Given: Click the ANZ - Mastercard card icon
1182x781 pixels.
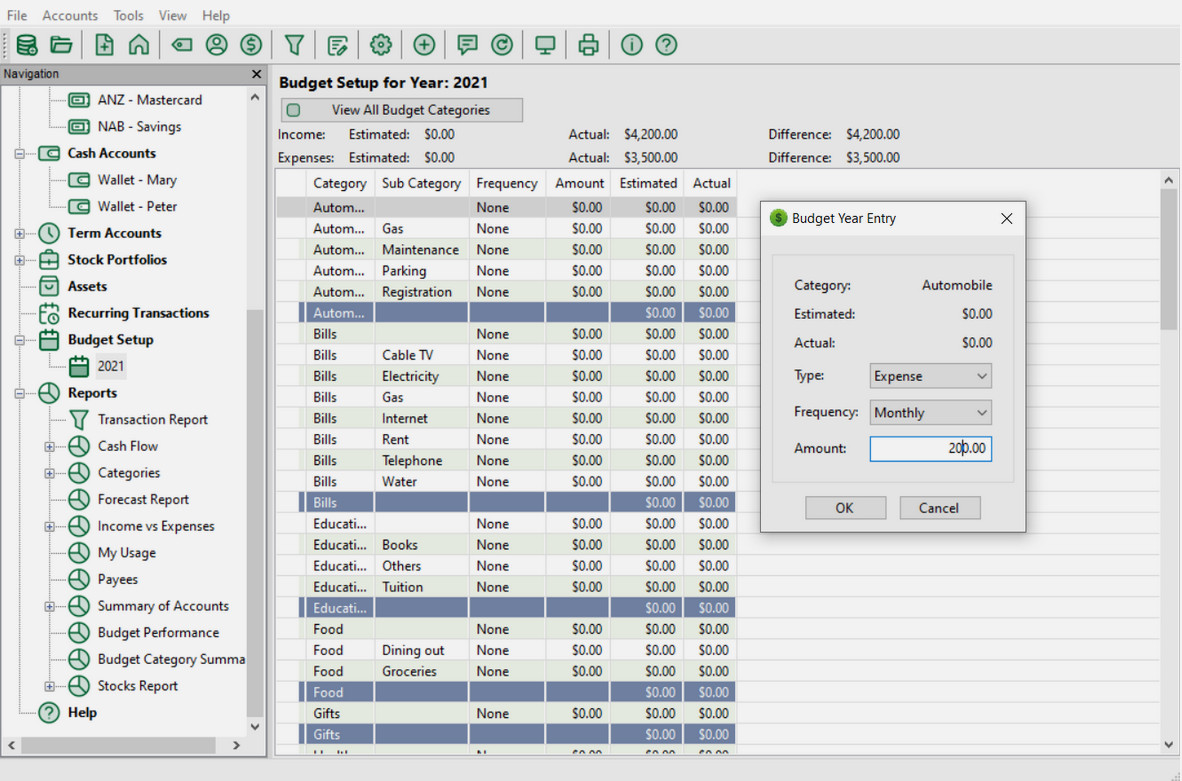Looking at the screenshot, I should pyautogui.click(x=79, y=100).
